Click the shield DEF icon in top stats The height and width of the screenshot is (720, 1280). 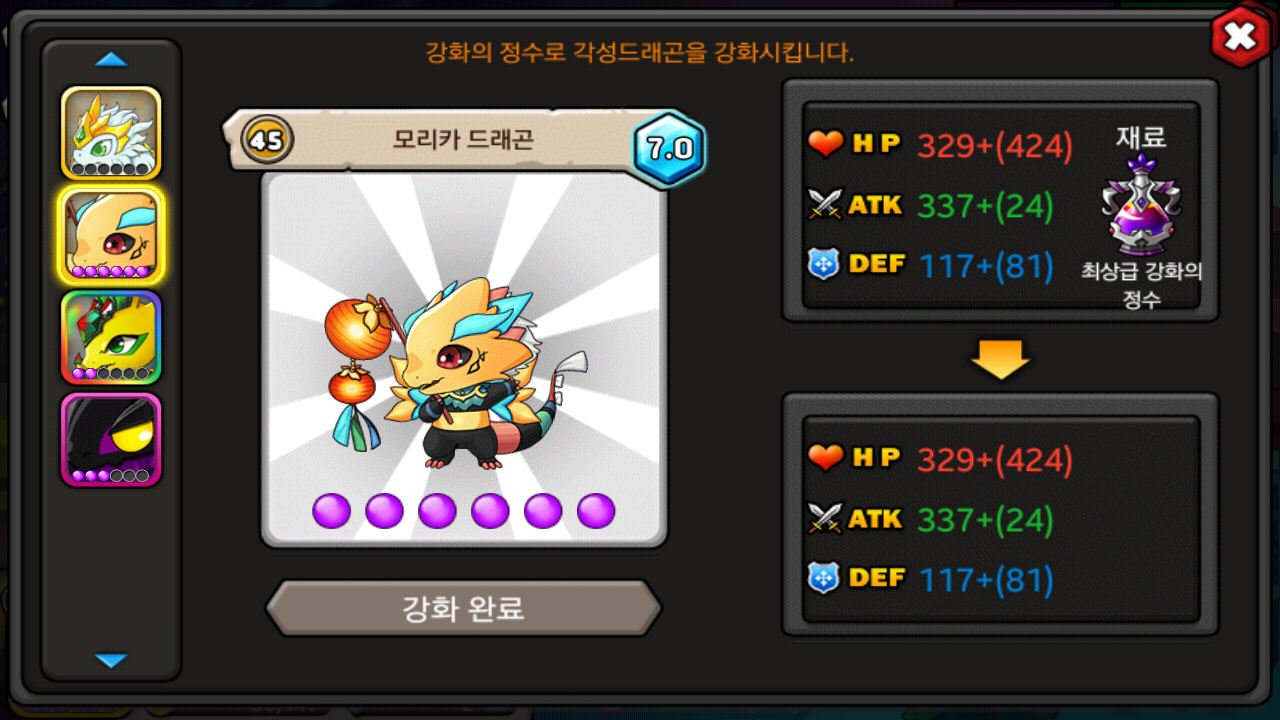tap(824, 265)
